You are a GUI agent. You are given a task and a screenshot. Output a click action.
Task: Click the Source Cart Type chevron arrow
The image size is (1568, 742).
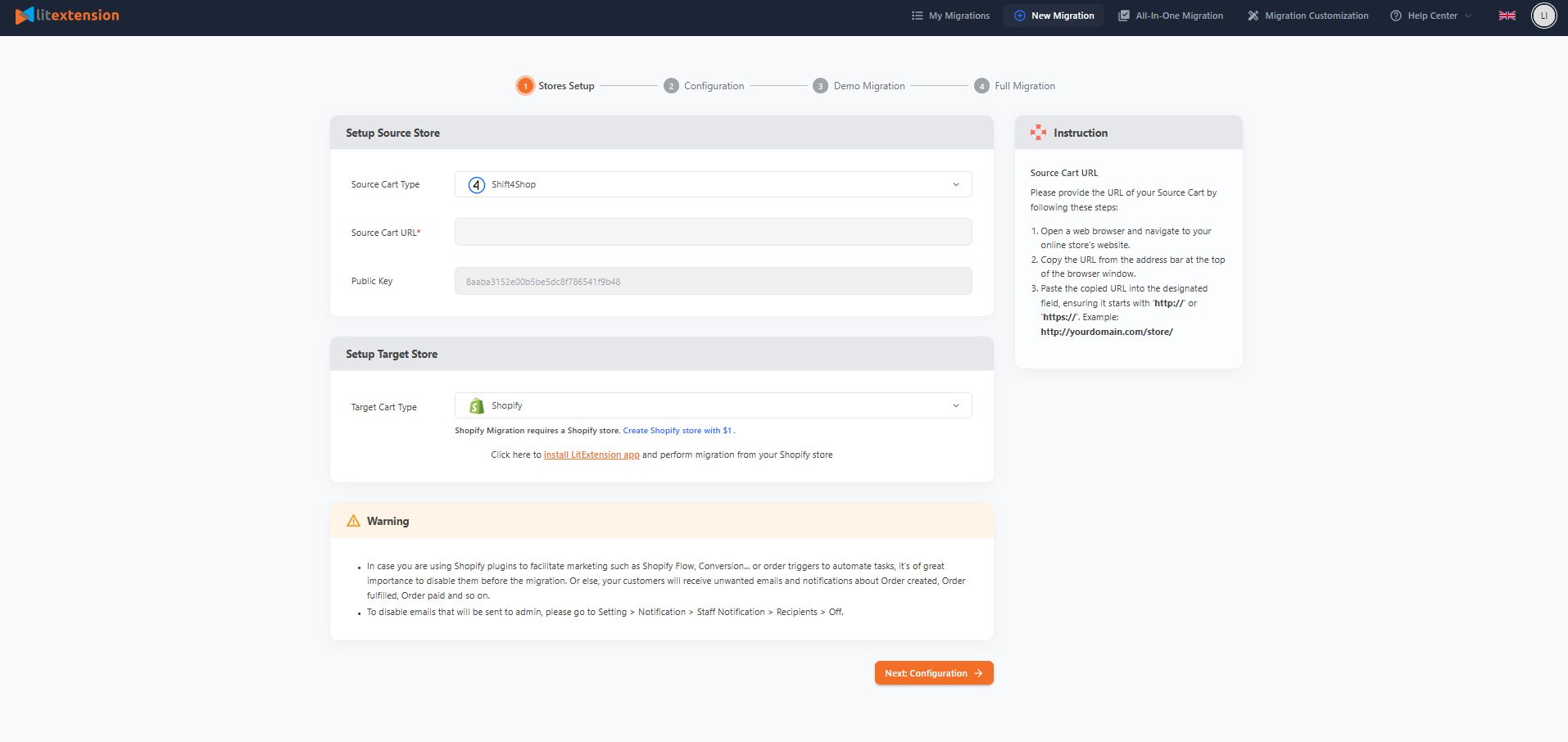[x=956, y=184]
